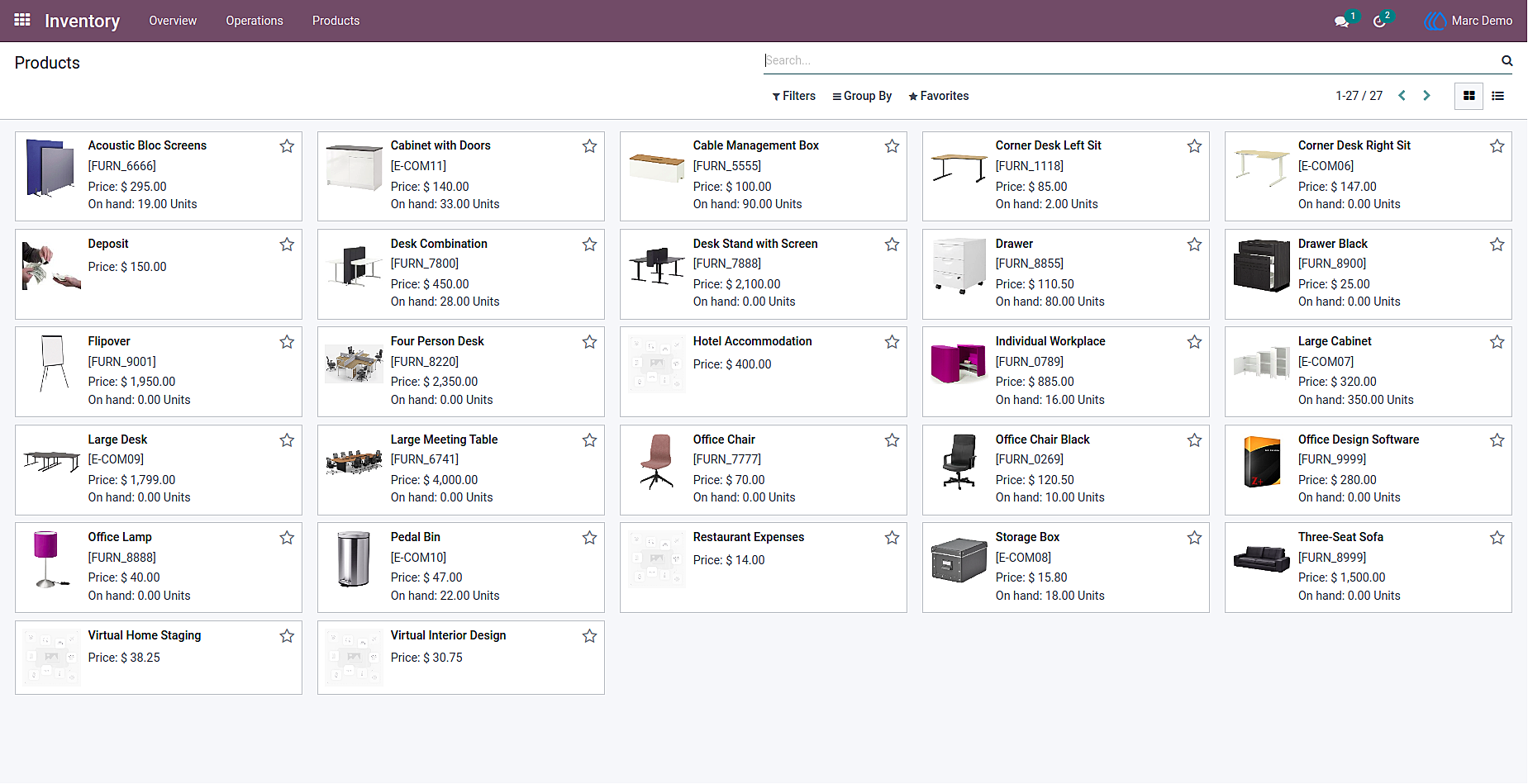Star the Drawer Black product

1497,245
